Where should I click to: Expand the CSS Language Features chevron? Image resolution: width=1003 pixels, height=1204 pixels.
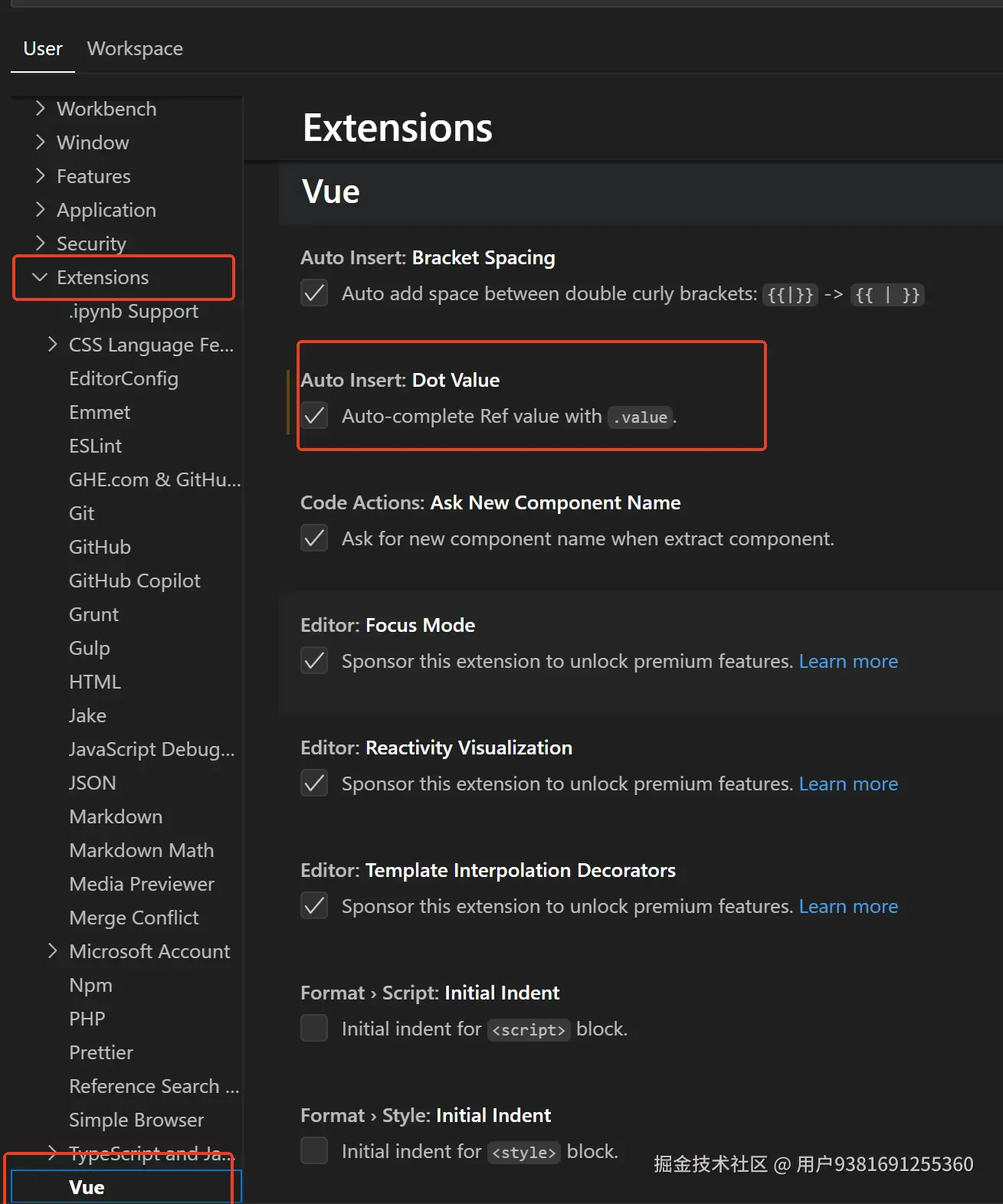[52, 345]
